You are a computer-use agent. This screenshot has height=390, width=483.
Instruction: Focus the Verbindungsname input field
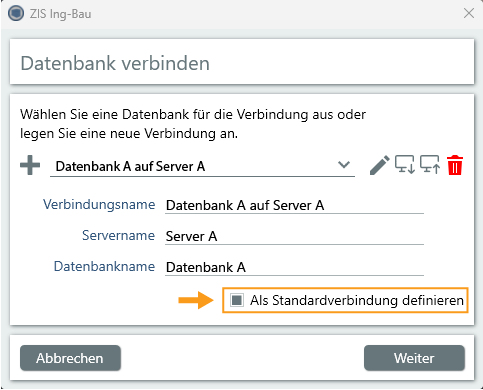(294, 205)
